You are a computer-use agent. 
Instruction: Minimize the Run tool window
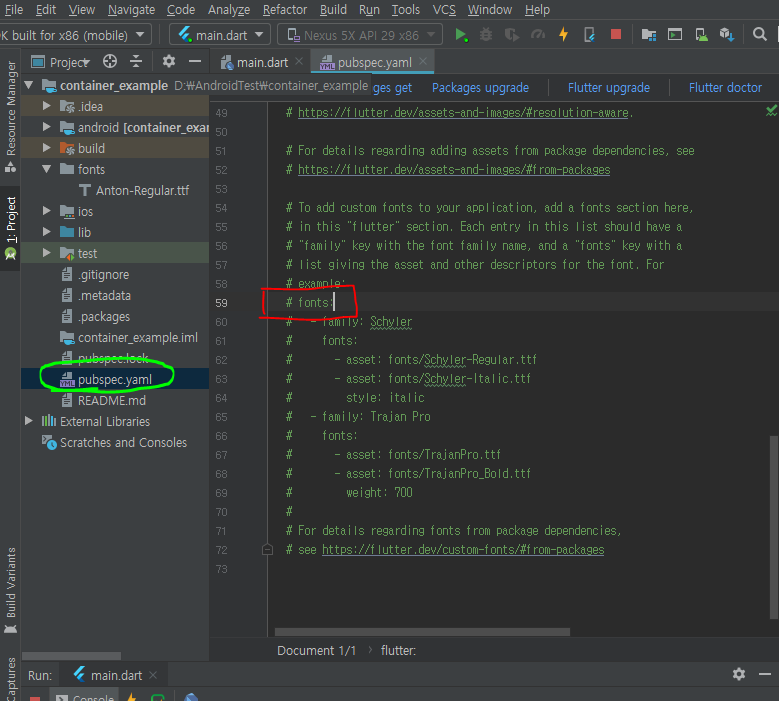pyautogui.click(x=765, y=674)
